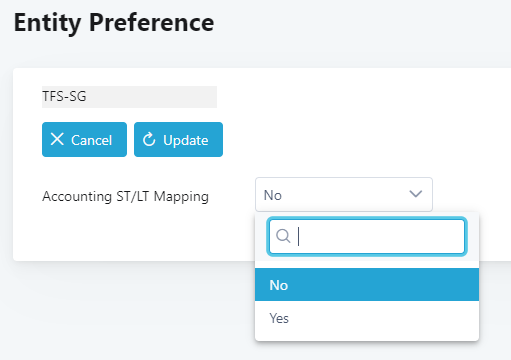This screenshot has height=360, width=511.
Task: Update the entity preference
Action: [178, 139]
